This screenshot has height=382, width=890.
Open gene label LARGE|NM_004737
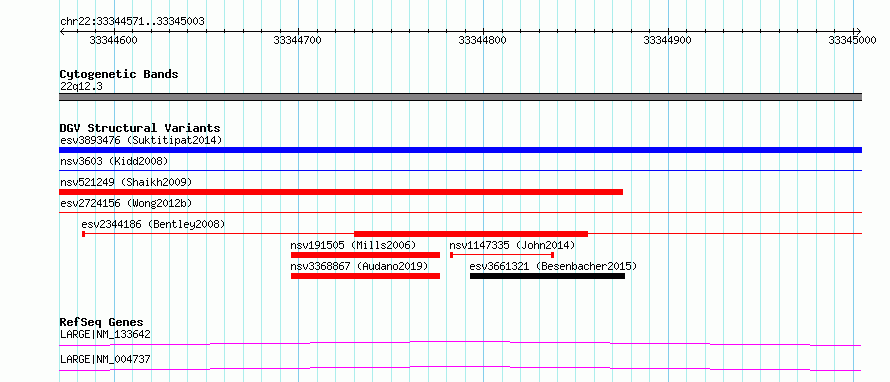106,359
